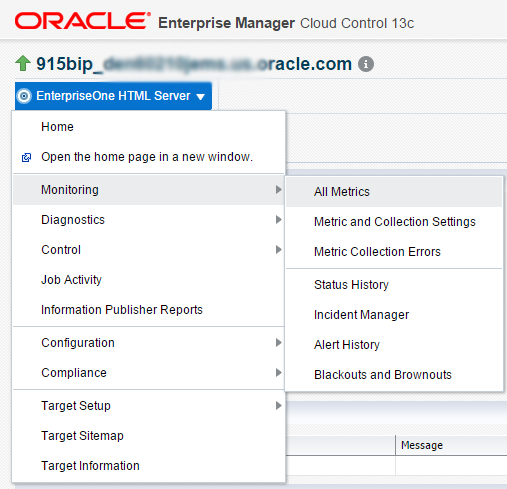Open Blackouts and Brownouts
This screenshot has height=489, width=507.
point(394,375)
